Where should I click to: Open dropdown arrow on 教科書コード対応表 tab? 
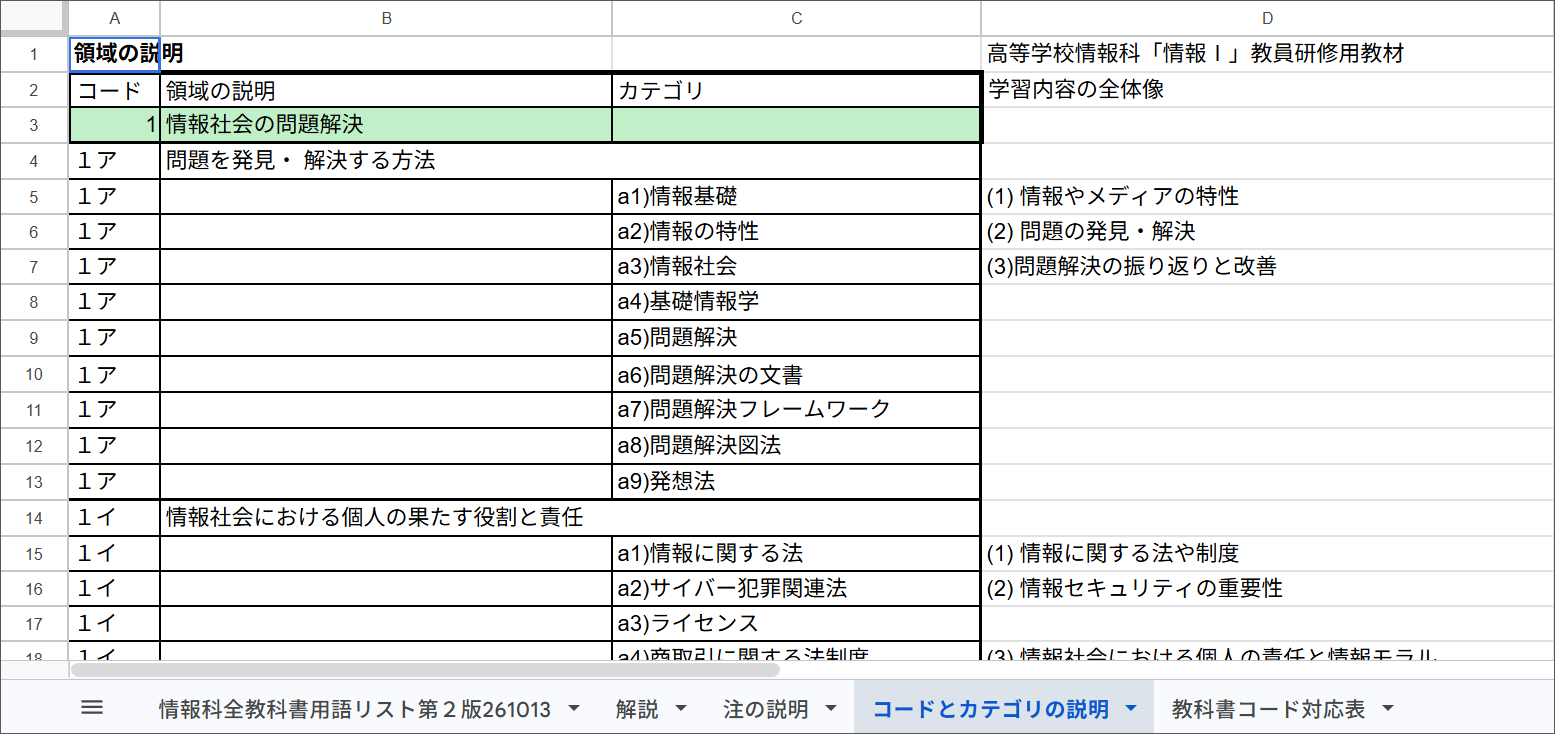(x=1388, y=709)
